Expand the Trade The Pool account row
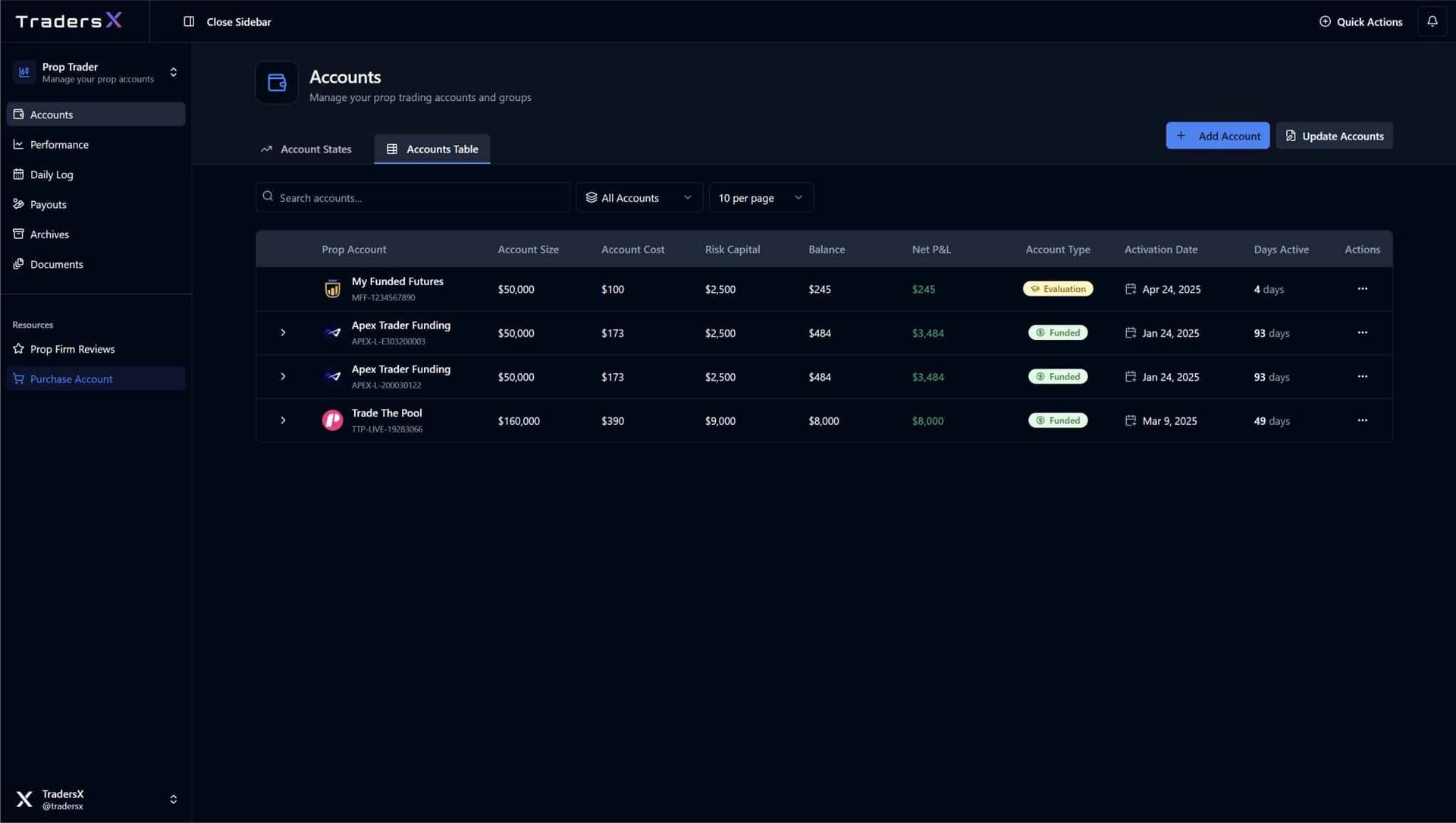 (283, 420)
